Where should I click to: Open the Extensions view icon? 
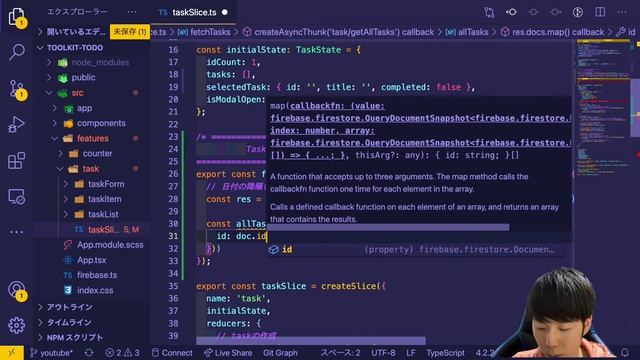tap(16, 160)
